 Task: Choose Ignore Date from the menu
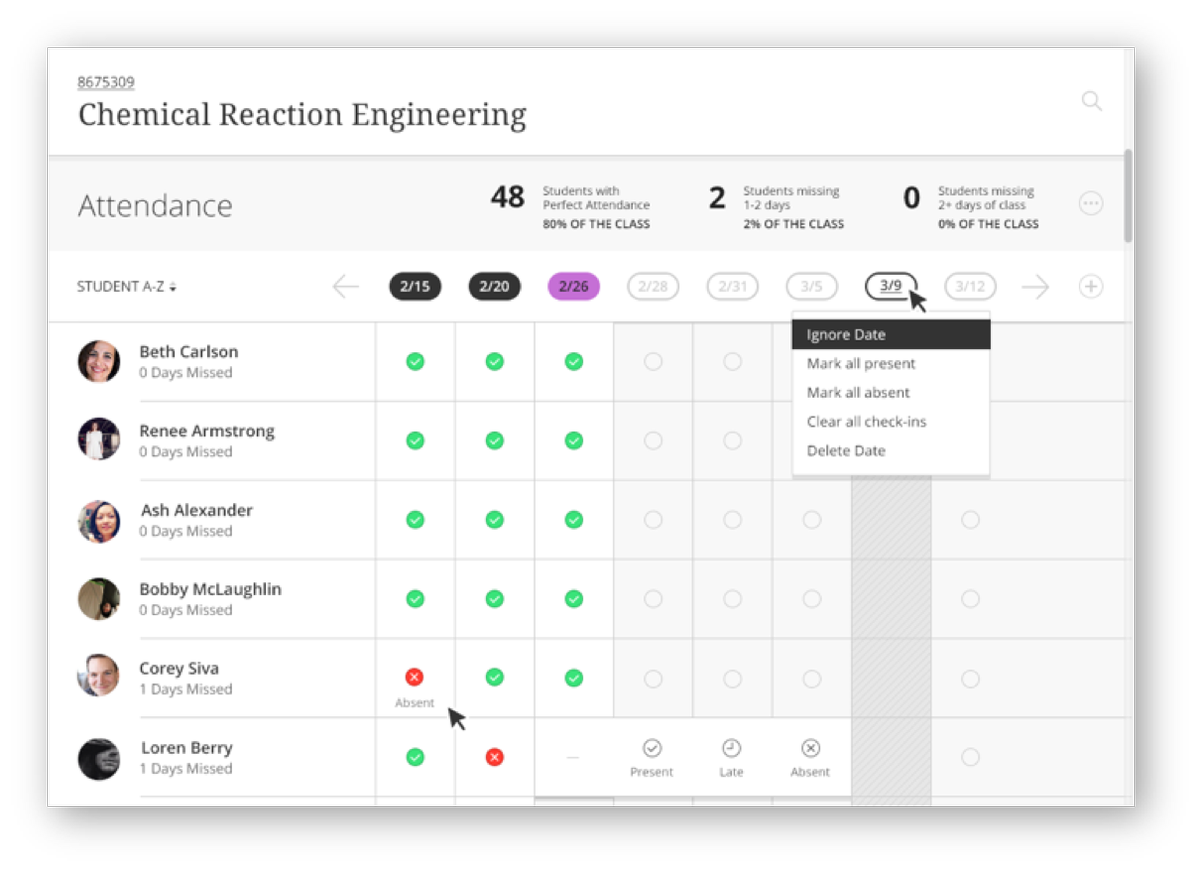(x=891, y=335)
